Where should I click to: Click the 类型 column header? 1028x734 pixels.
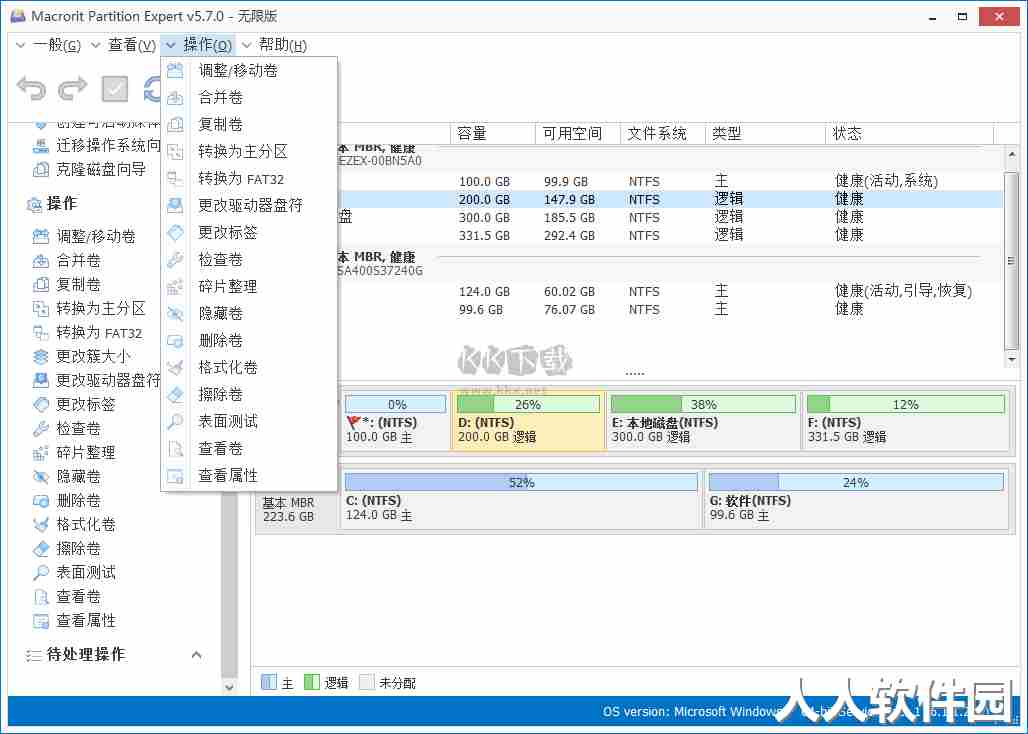coord(765,134)
